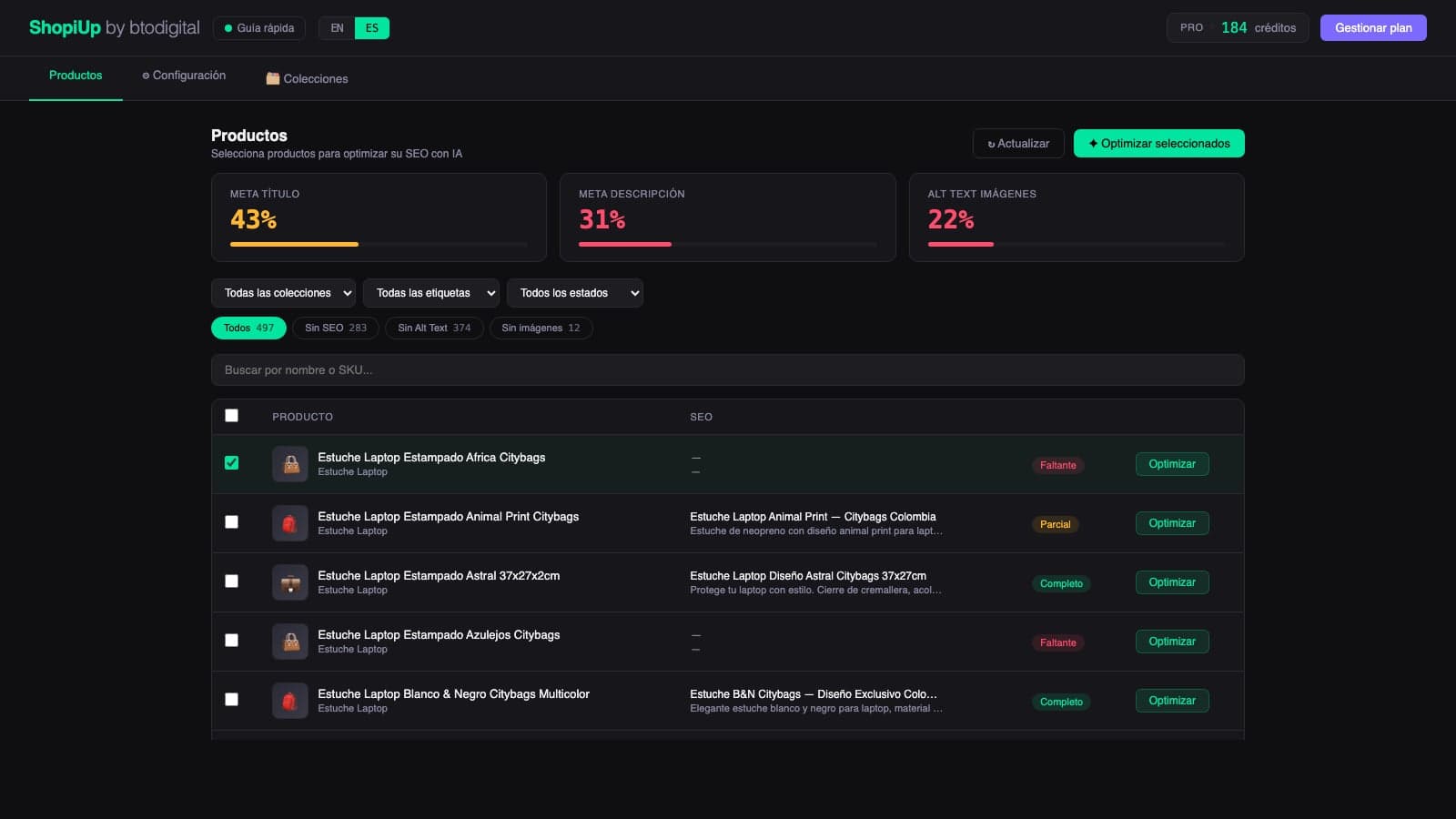Open the Africa Citybags product thumbnail
The image size is (1456, 819).
290,464
